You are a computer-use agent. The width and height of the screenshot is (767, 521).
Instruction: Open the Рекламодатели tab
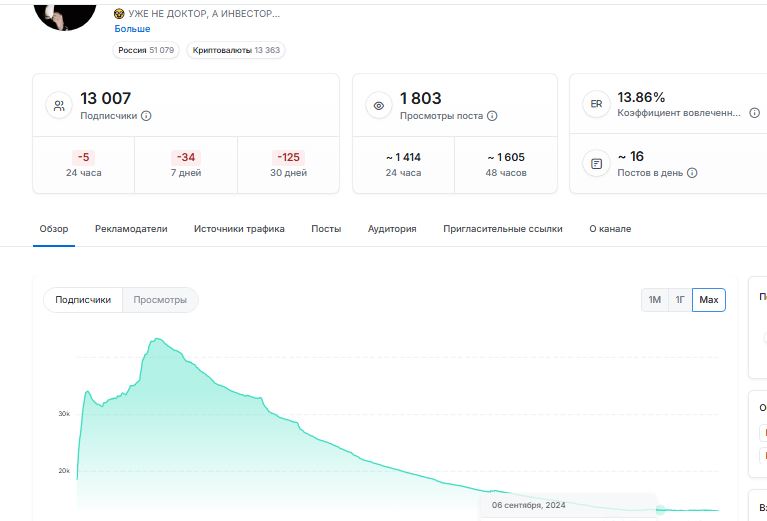(x=131, y=229)
